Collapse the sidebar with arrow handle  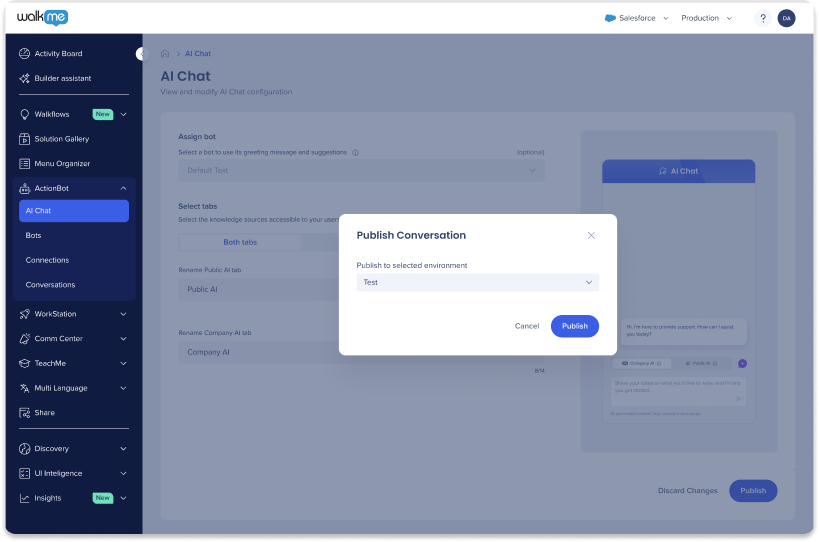click(141, 54)
